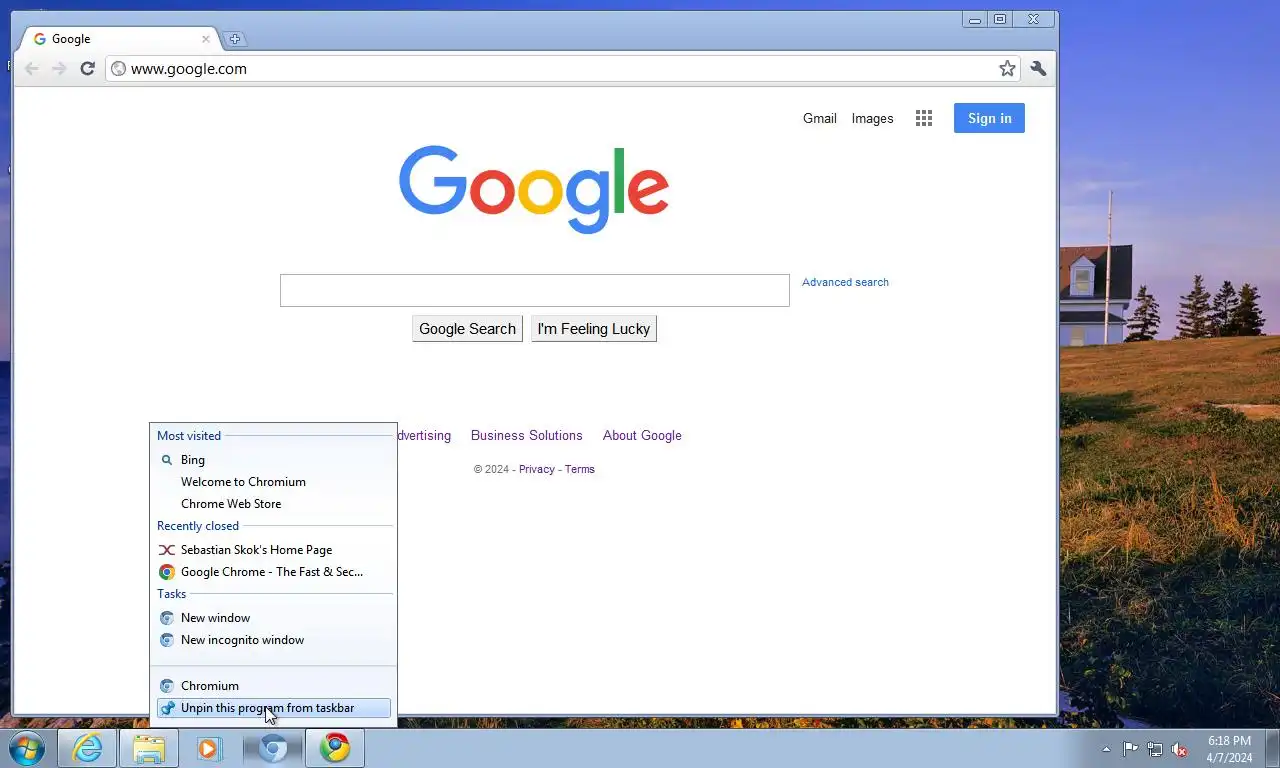
Task: Open the Privacy link
Action: [537, 469]
